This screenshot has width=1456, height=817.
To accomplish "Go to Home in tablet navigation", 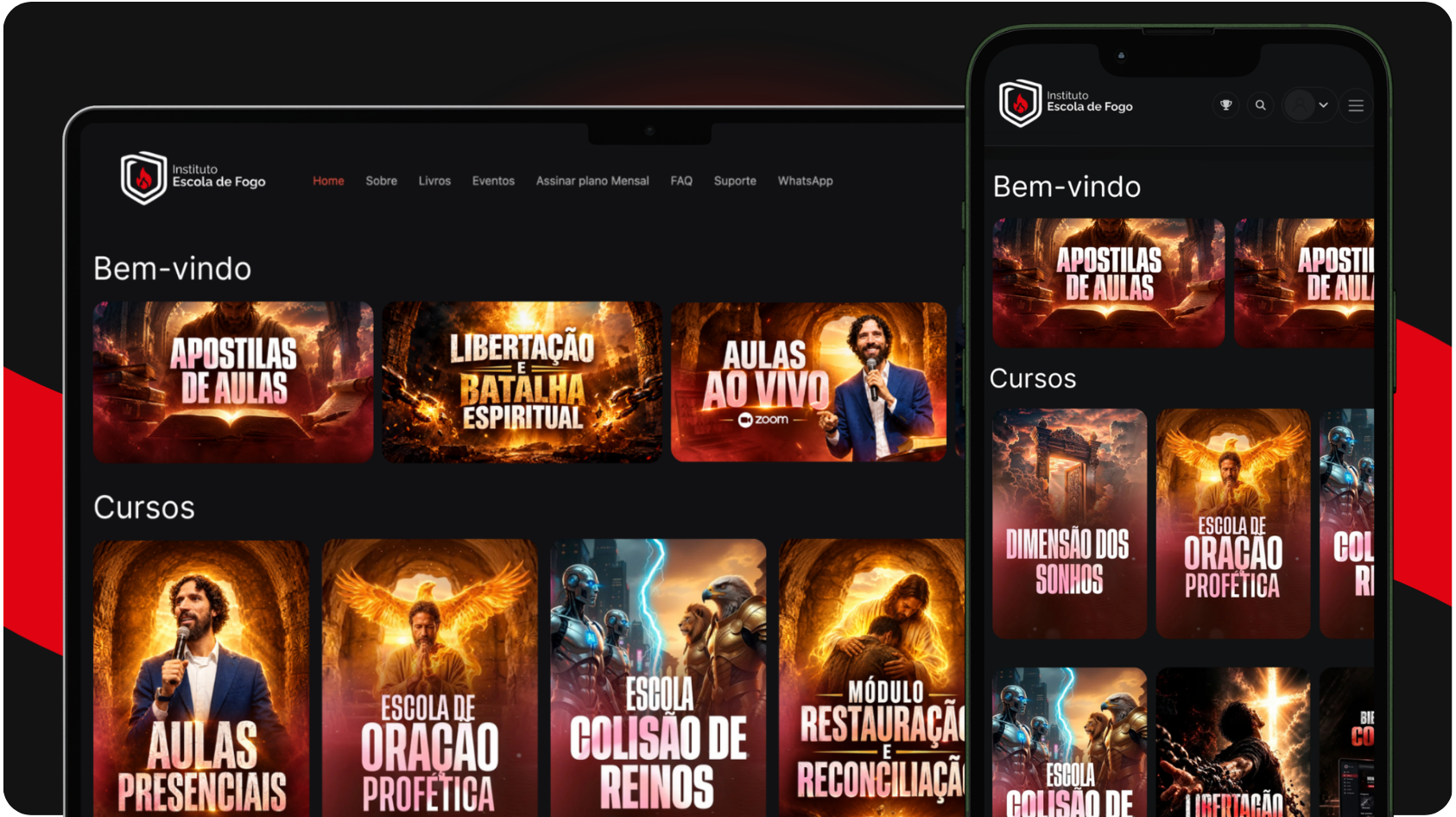I will pos(328,180).
